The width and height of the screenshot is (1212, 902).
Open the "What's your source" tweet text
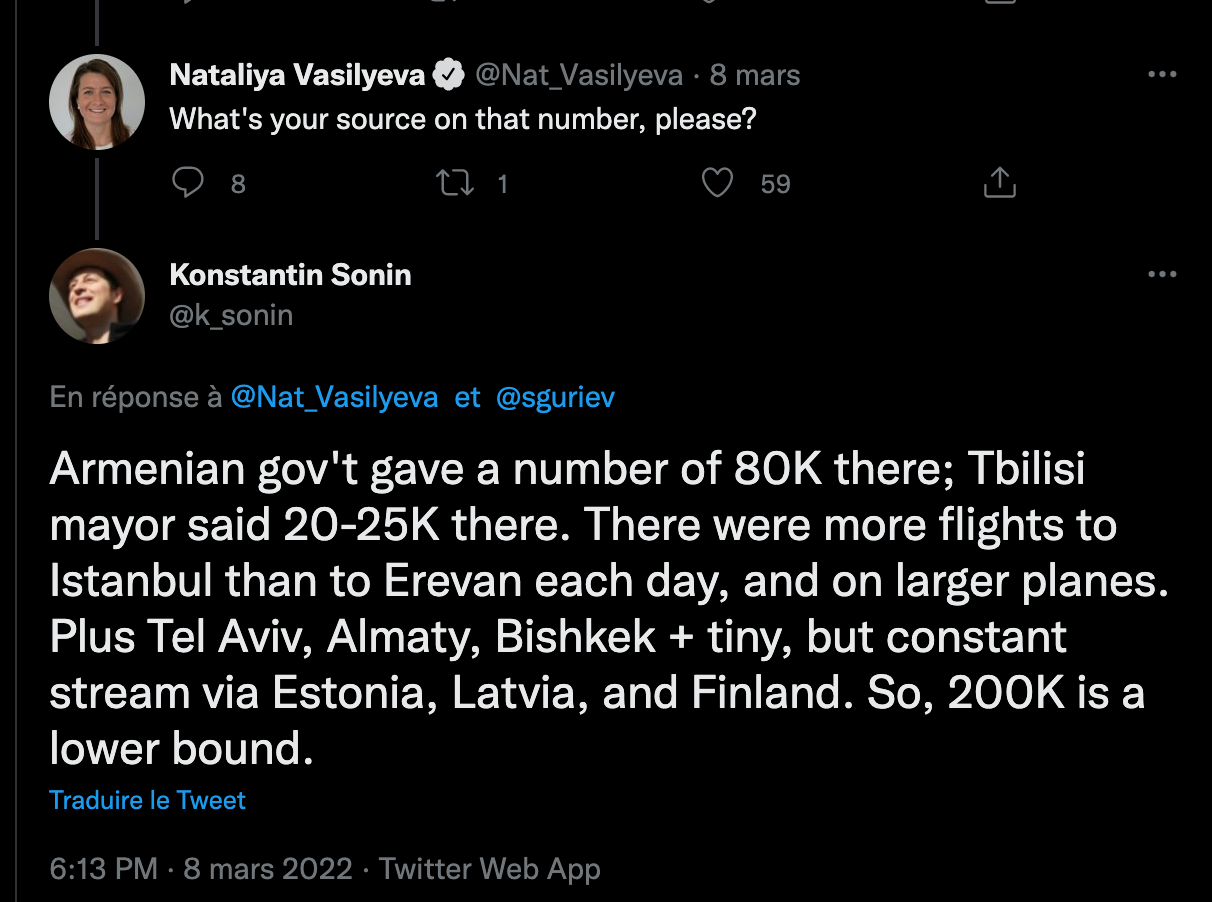click(462, 120)
